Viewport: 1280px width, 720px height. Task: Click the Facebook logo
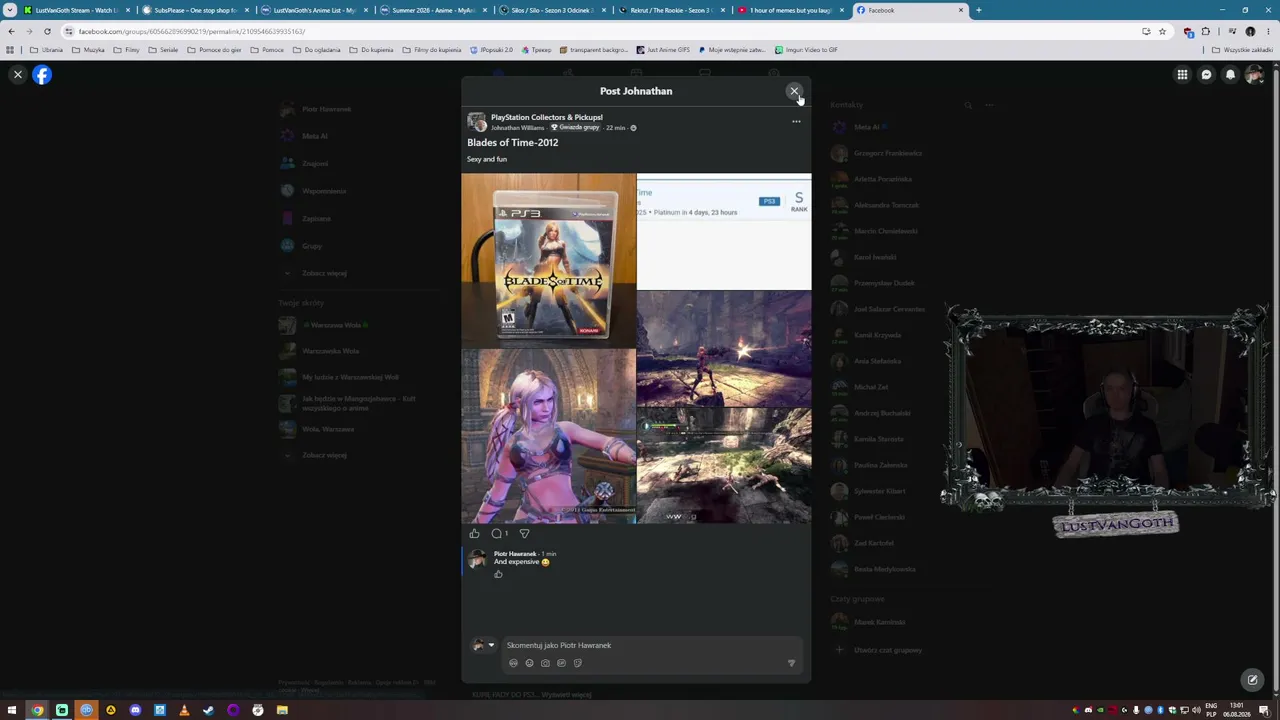(42, 75)
